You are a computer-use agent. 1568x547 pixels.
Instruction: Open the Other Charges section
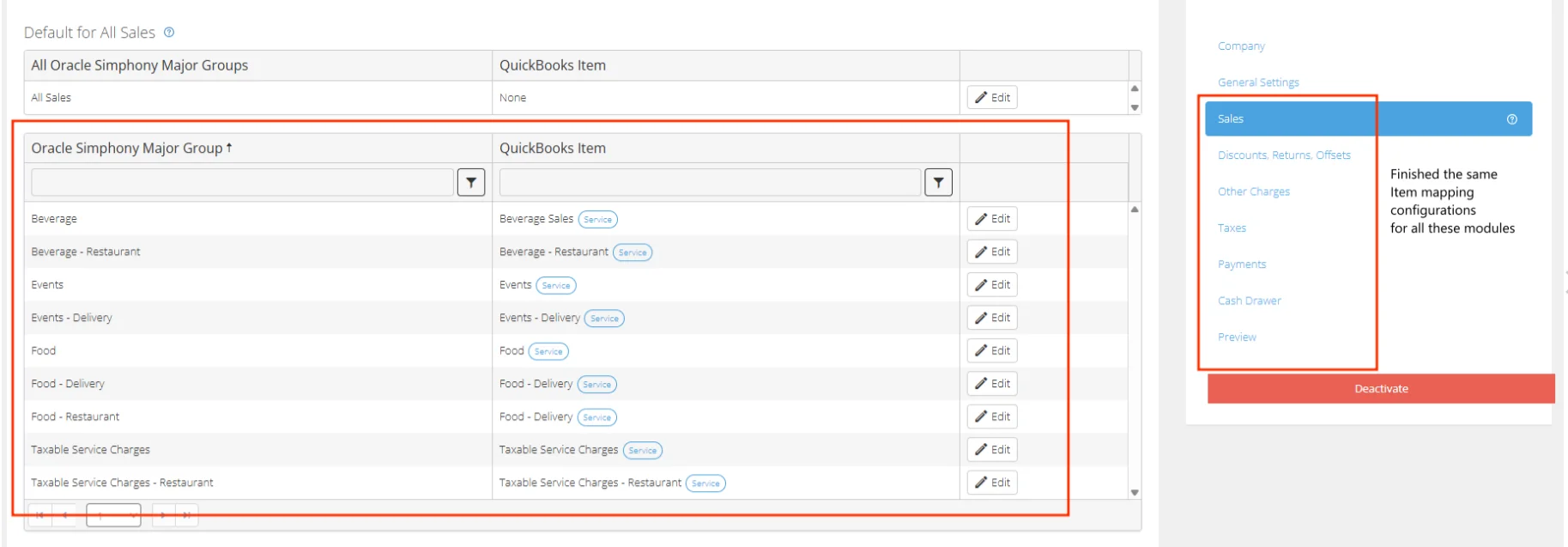(x=1253, y=191)
